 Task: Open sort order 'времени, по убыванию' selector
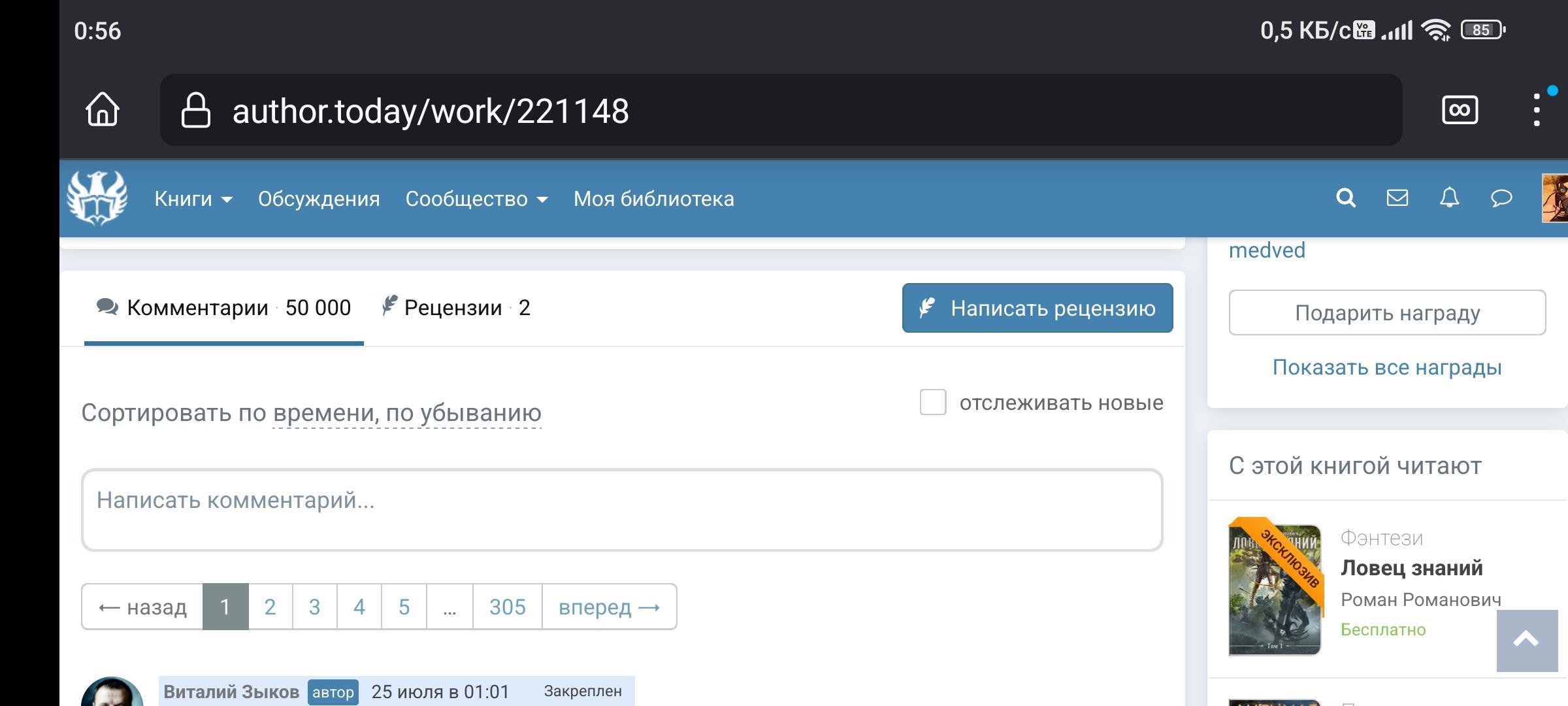[x=407, y=413]
